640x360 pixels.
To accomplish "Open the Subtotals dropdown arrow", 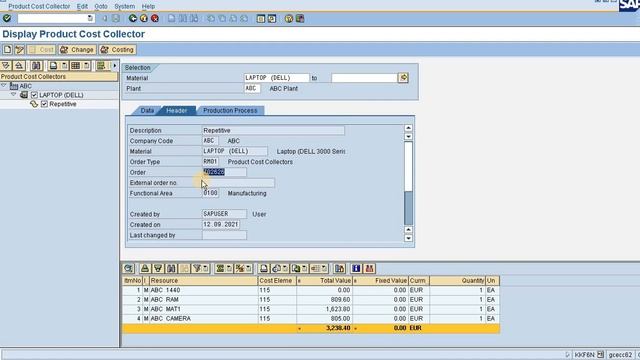I will click(249, 269).
